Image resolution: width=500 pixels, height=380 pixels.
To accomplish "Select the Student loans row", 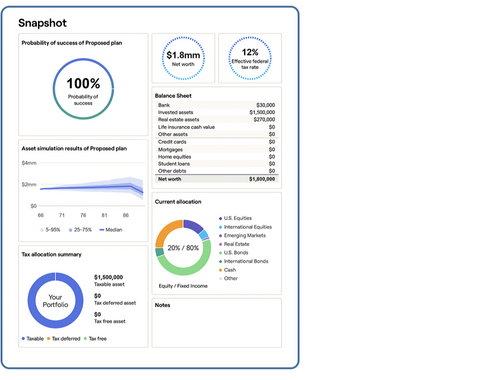I will click(217, 164).
